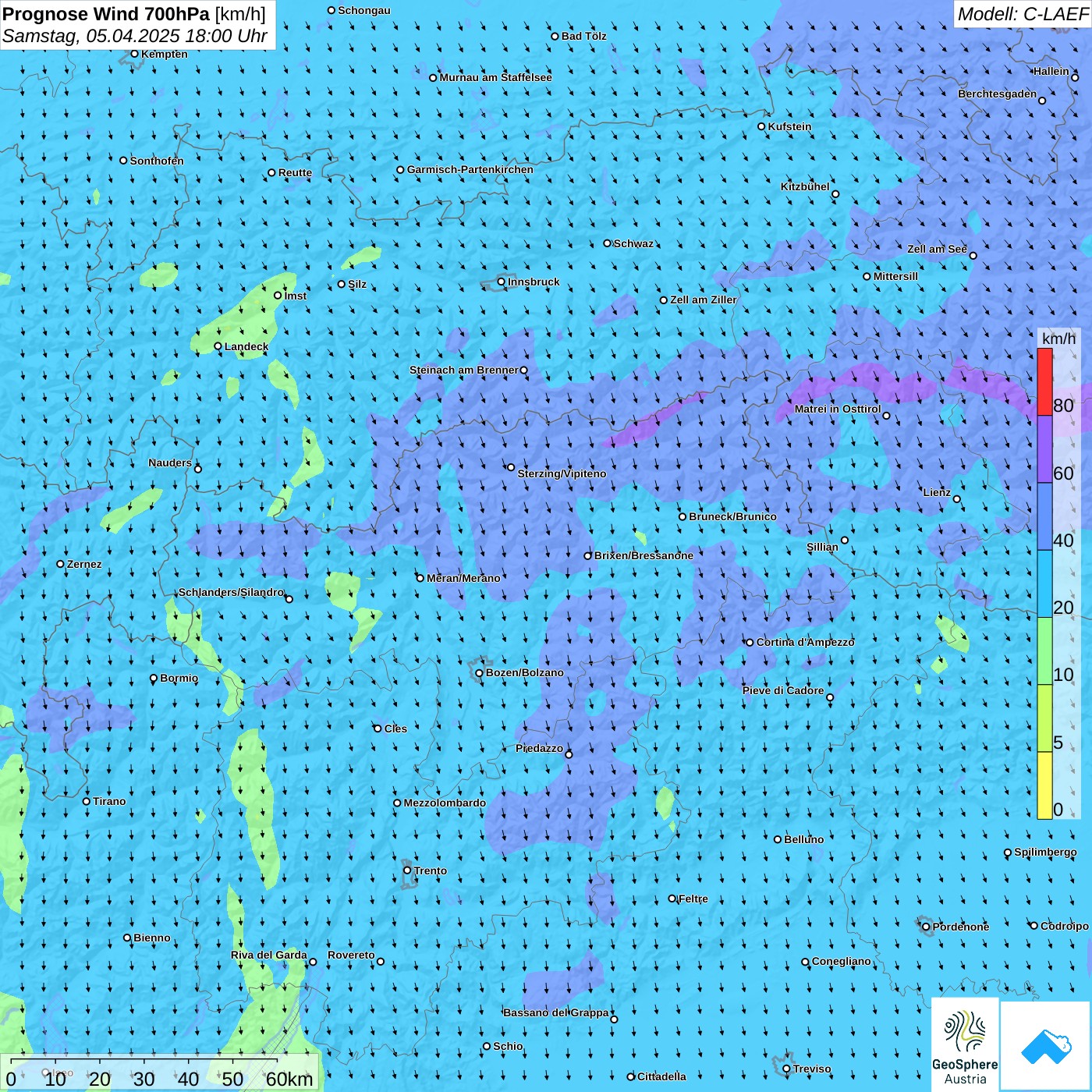Click the Hallein location dot
The image size is (1092, 1092).
click(1075, 77)
